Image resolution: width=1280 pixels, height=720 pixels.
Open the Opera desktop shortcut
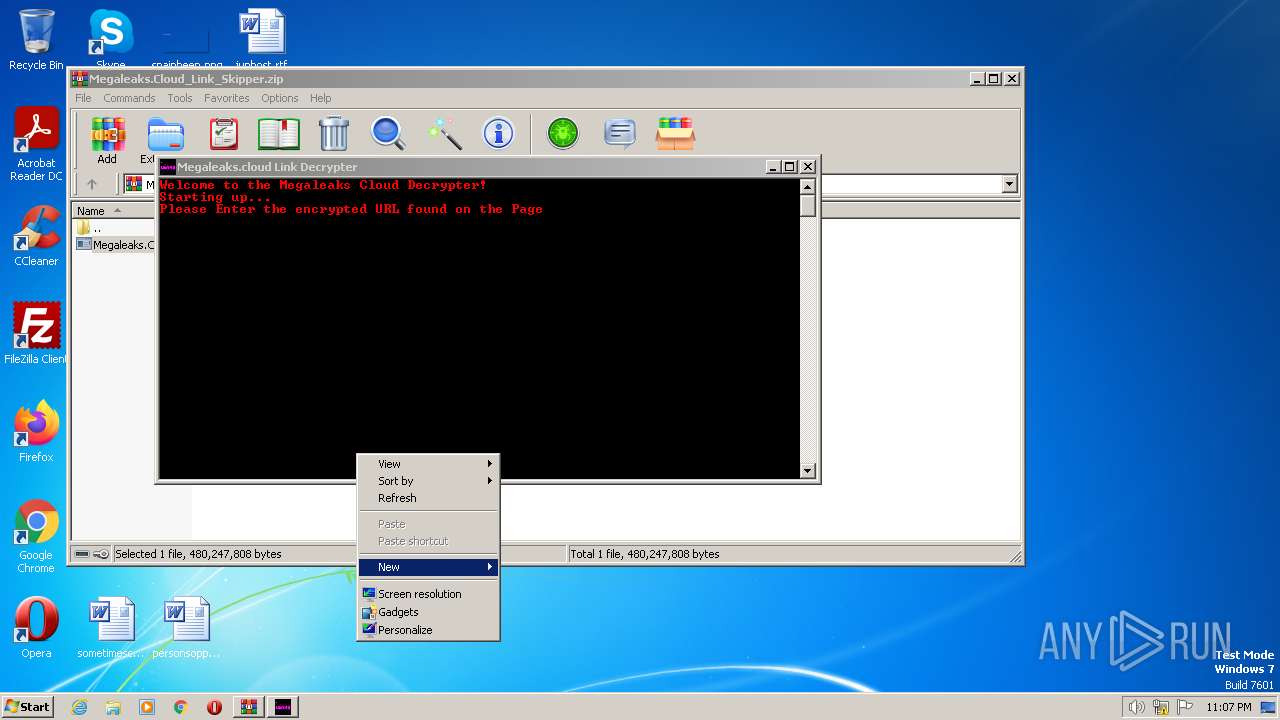coord(36,628)
